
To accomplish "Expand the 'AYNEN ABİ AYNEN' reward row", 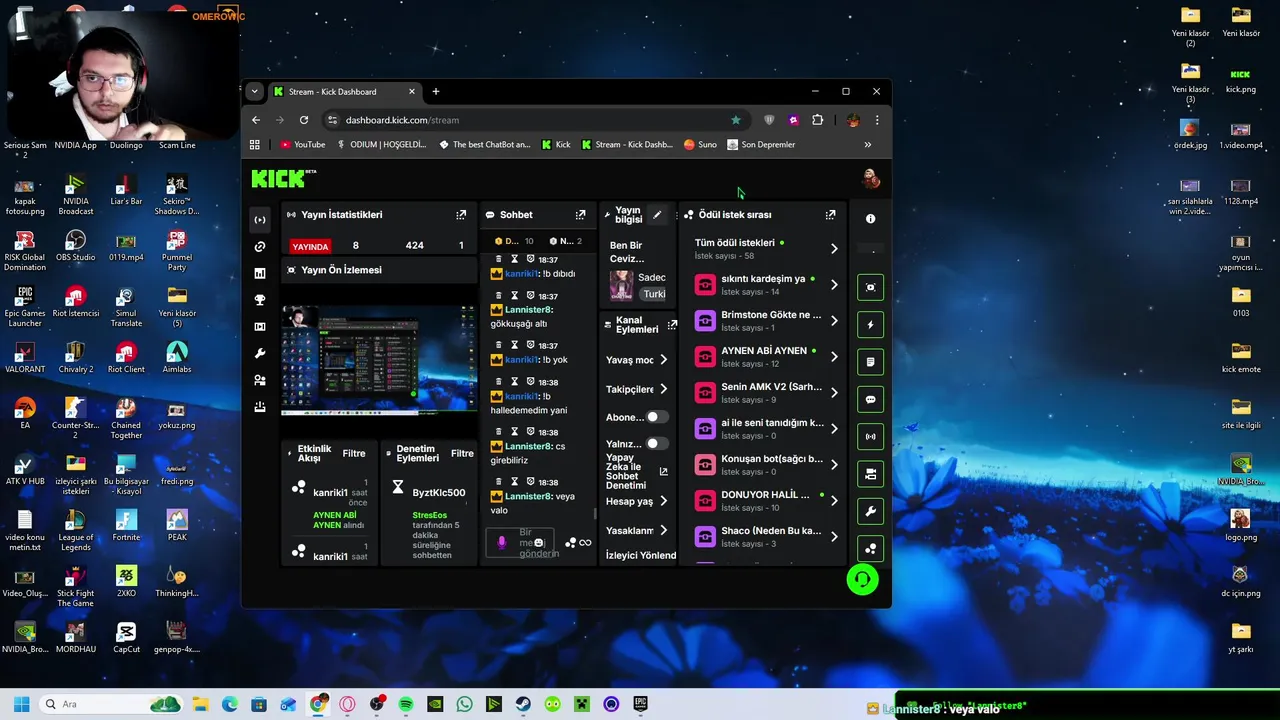I will pyautogui.click(x=834, y=357).
